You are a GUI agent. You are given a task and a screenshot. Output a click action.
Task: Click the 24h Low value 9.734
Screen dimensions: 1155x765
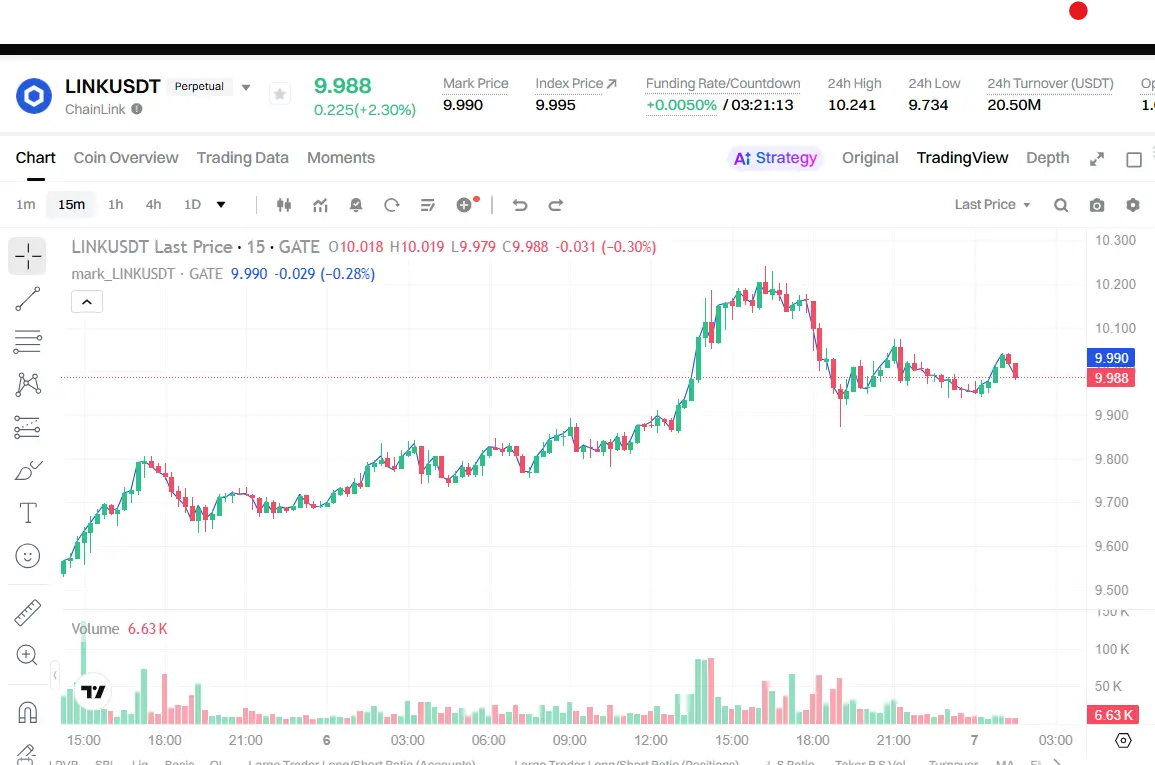[x=928, y=105]
